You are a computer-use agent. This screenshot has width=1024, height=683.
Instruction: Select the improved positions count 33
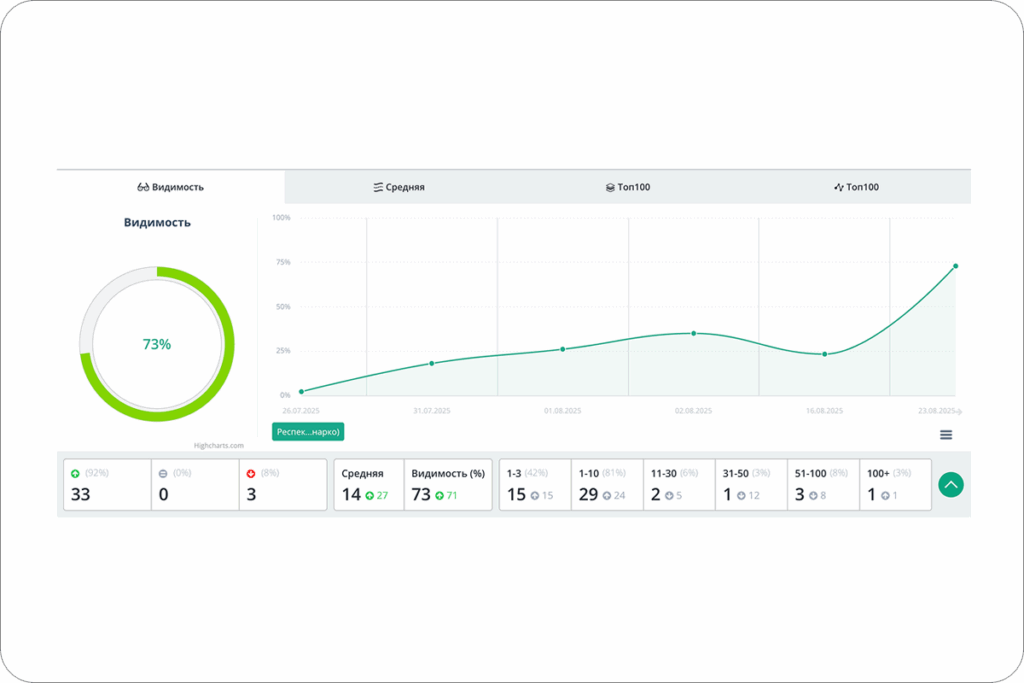click(80, 494)
